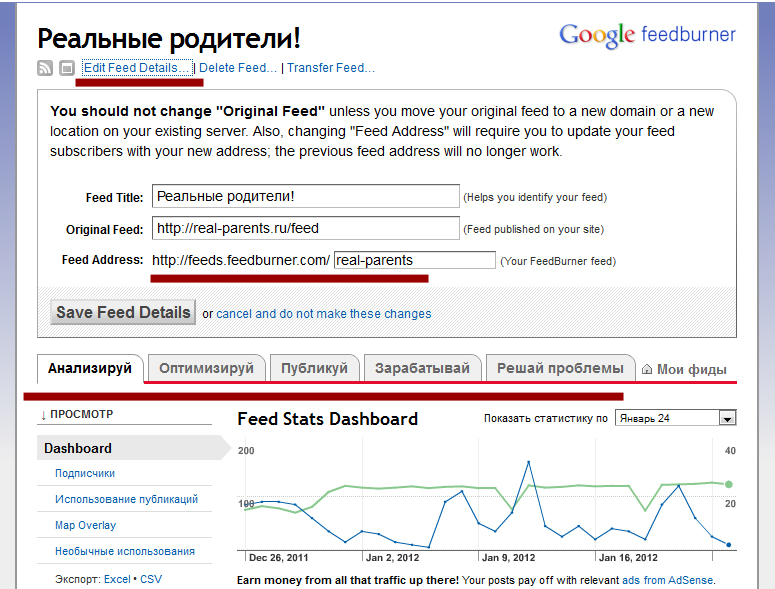Open Подписчики in the sidebar
The width and height of the screenshot is (775, 589).
pyautogui.click(x=85, y=473)
